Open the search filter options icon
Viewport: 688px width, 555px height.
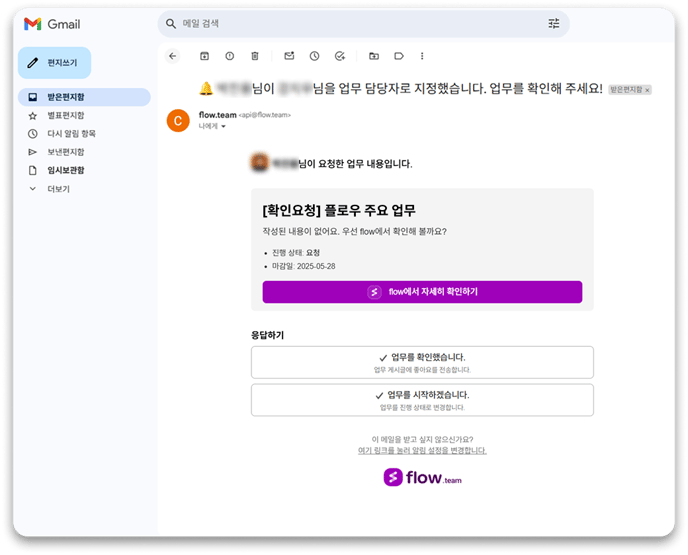(x=554, y=23)
